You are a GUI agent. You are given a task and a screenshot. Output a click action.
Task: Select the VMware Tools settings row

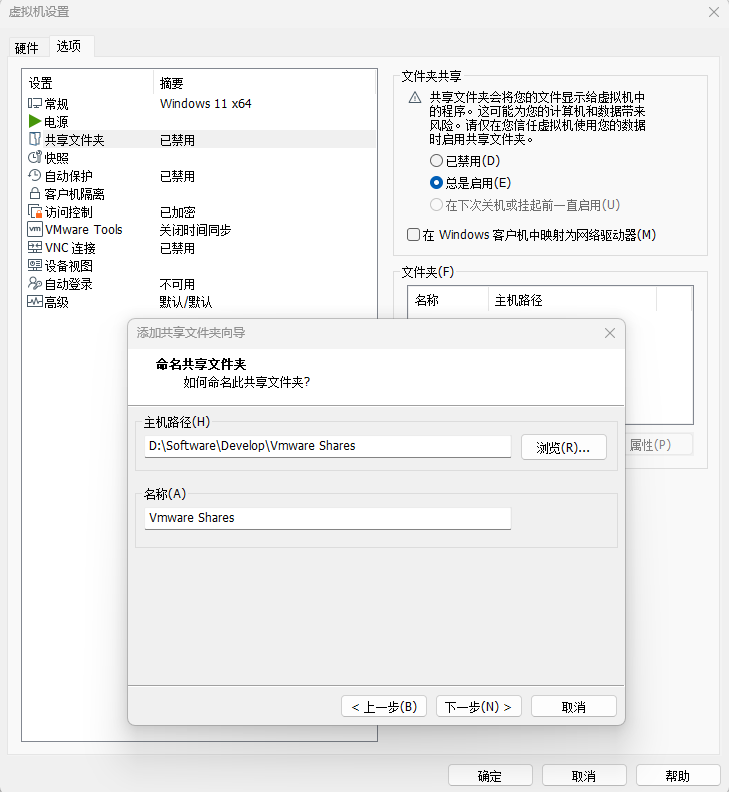pos(199,230)
